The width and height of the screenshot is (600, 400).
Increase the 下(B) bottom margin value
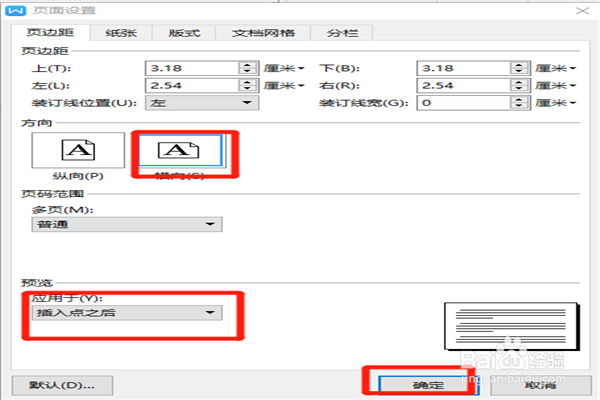click(x=519, y=65)
